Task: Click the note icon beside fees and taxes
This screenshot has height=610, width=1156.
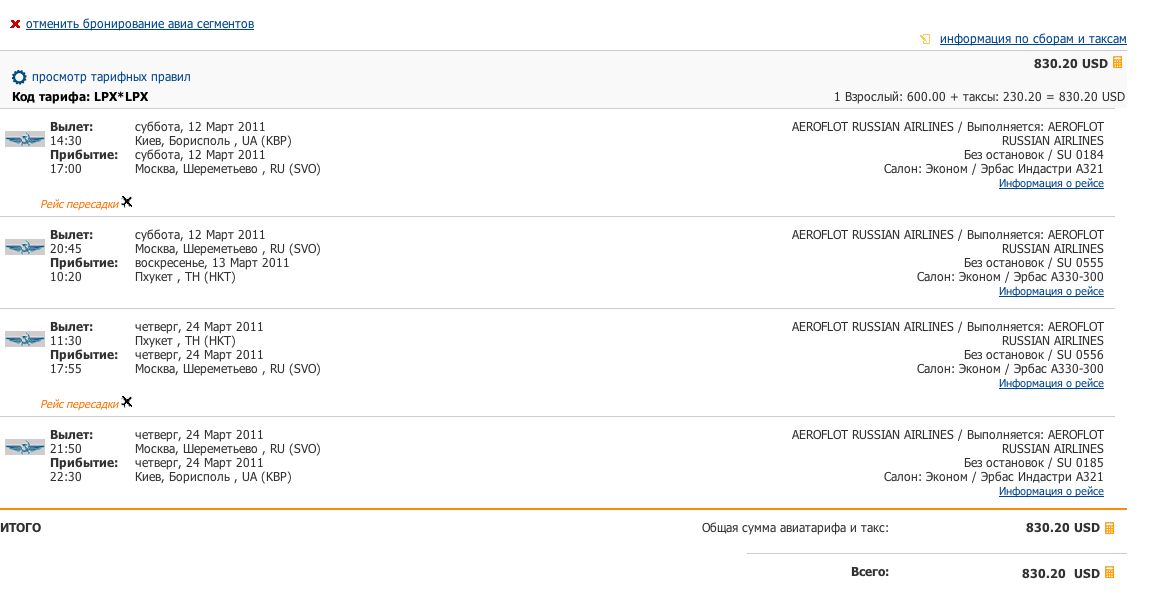Action: (x=925, y=39)
